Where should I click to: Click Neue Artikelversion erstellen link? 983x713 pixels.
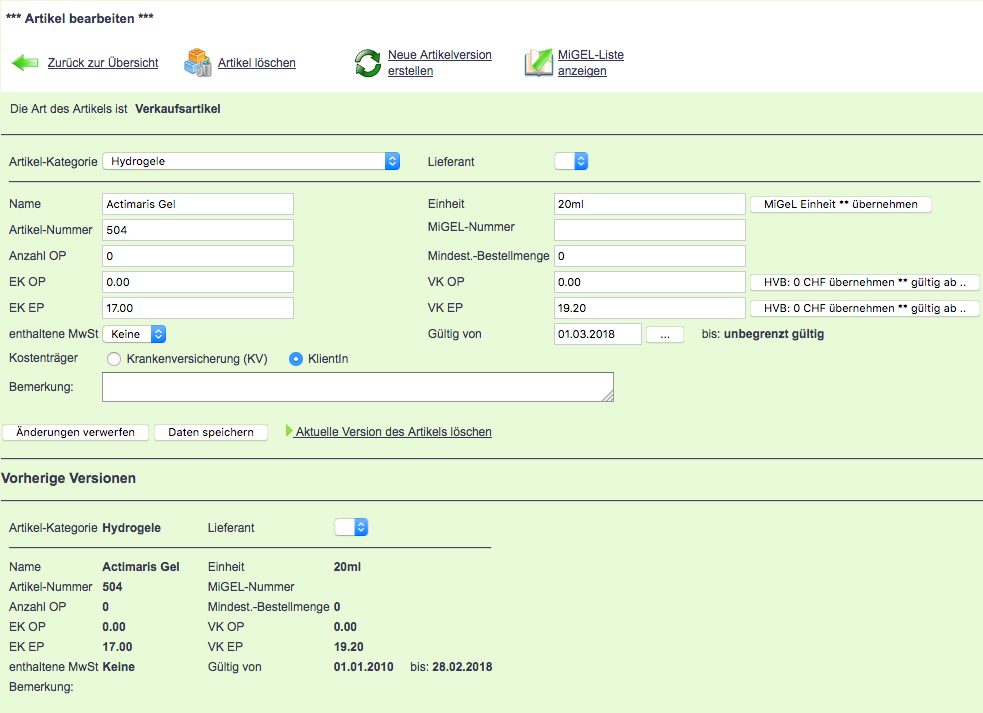(x=439, y=63)
